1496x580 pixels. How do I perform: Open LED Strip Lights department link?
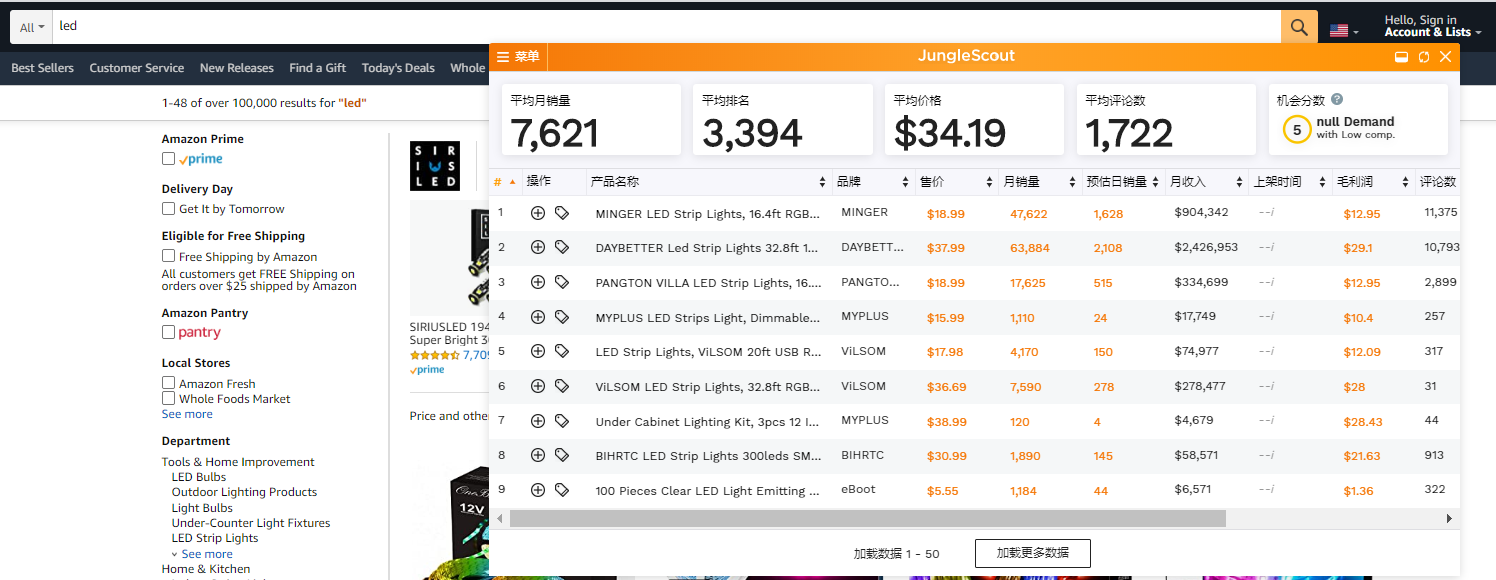point(215,538)
